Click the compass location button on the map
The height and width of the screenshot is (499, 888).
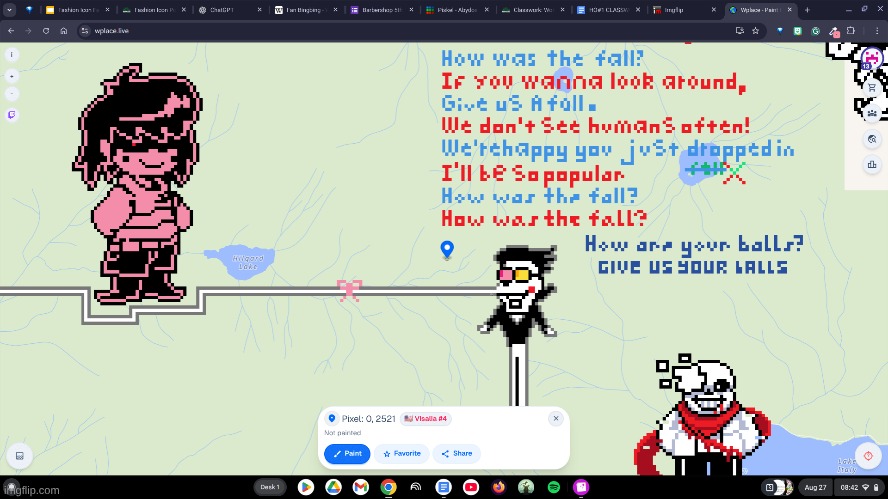868,455
